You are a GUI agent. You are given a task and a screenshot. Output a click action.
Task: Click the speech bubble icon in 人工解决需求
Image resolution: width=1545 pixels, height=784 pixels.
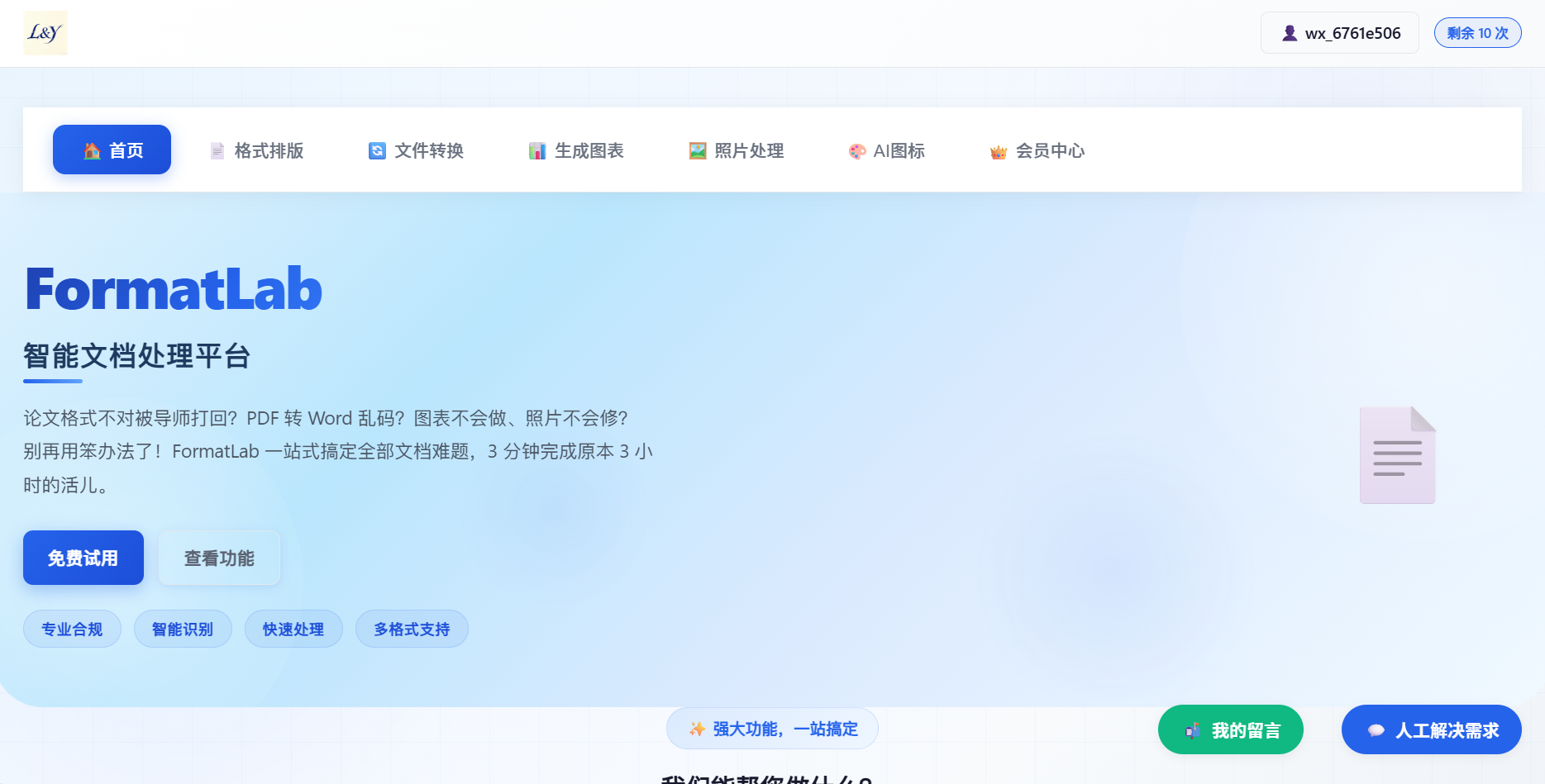point(1376,730)
